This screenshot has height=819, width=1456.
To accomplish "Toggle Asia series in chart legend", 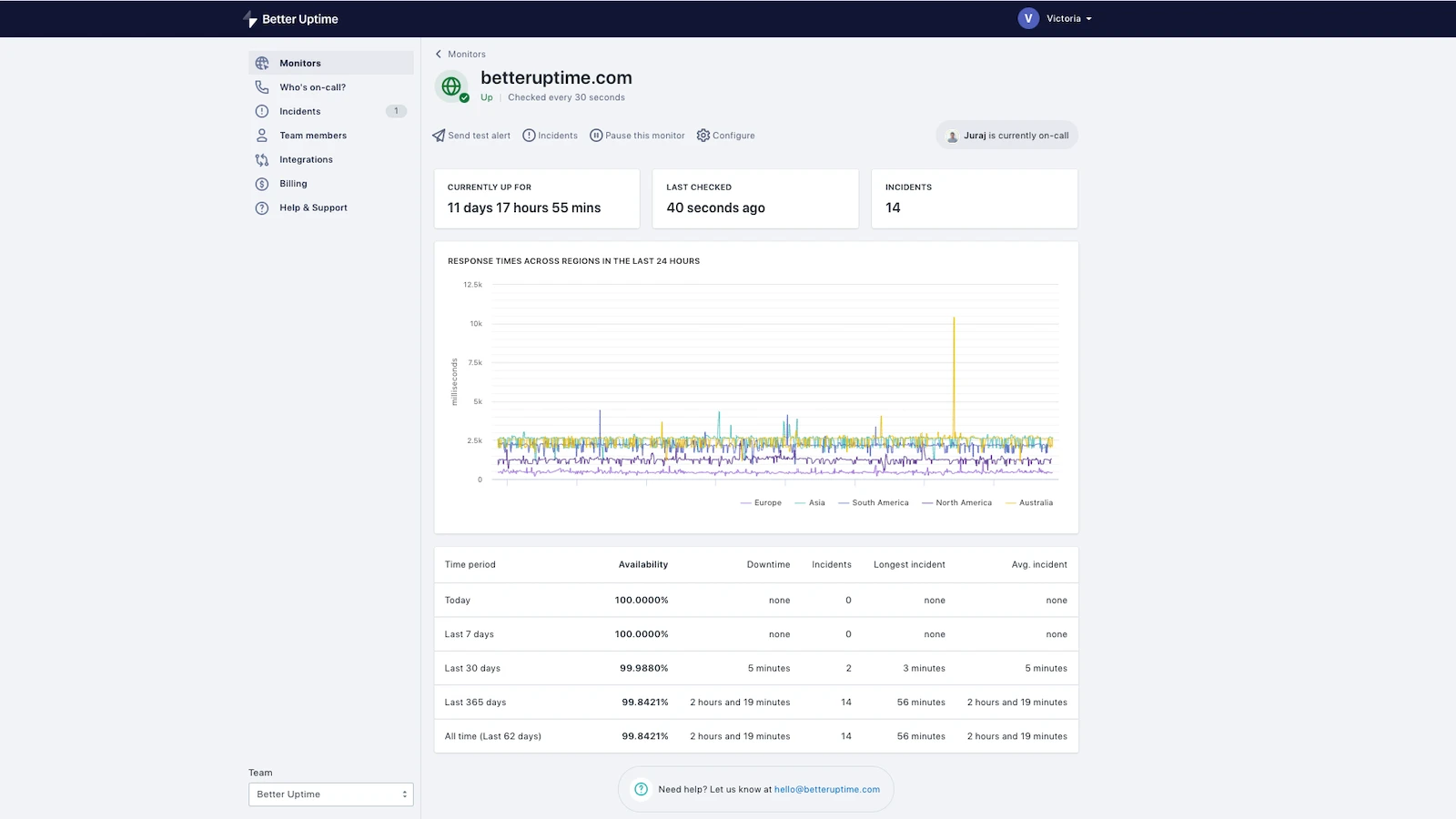I will point(816,503).
